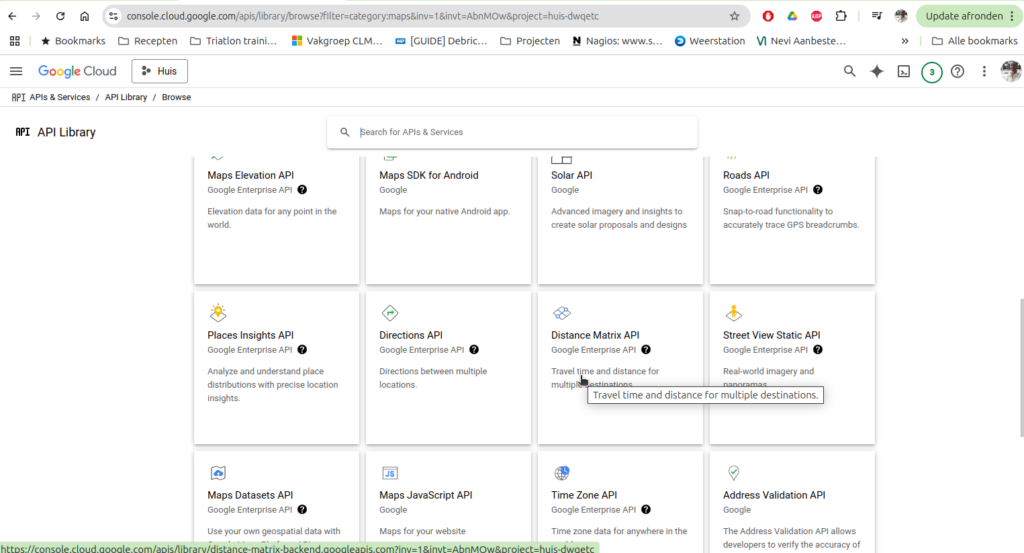Screen dimensions: 1024x553
Task: Open the console three-dot settings menu
Action: click(x=984, y=71)
